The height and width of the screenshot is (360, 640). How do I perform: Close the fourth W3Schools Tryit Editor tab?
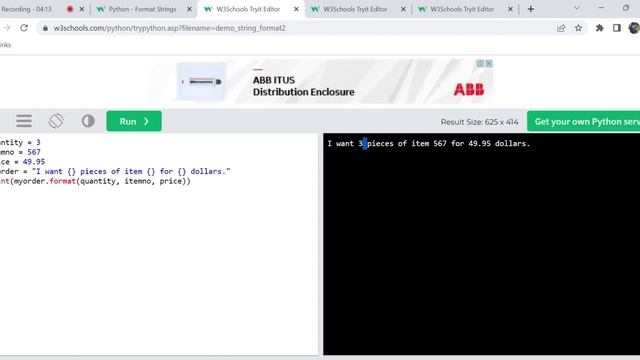510,9
